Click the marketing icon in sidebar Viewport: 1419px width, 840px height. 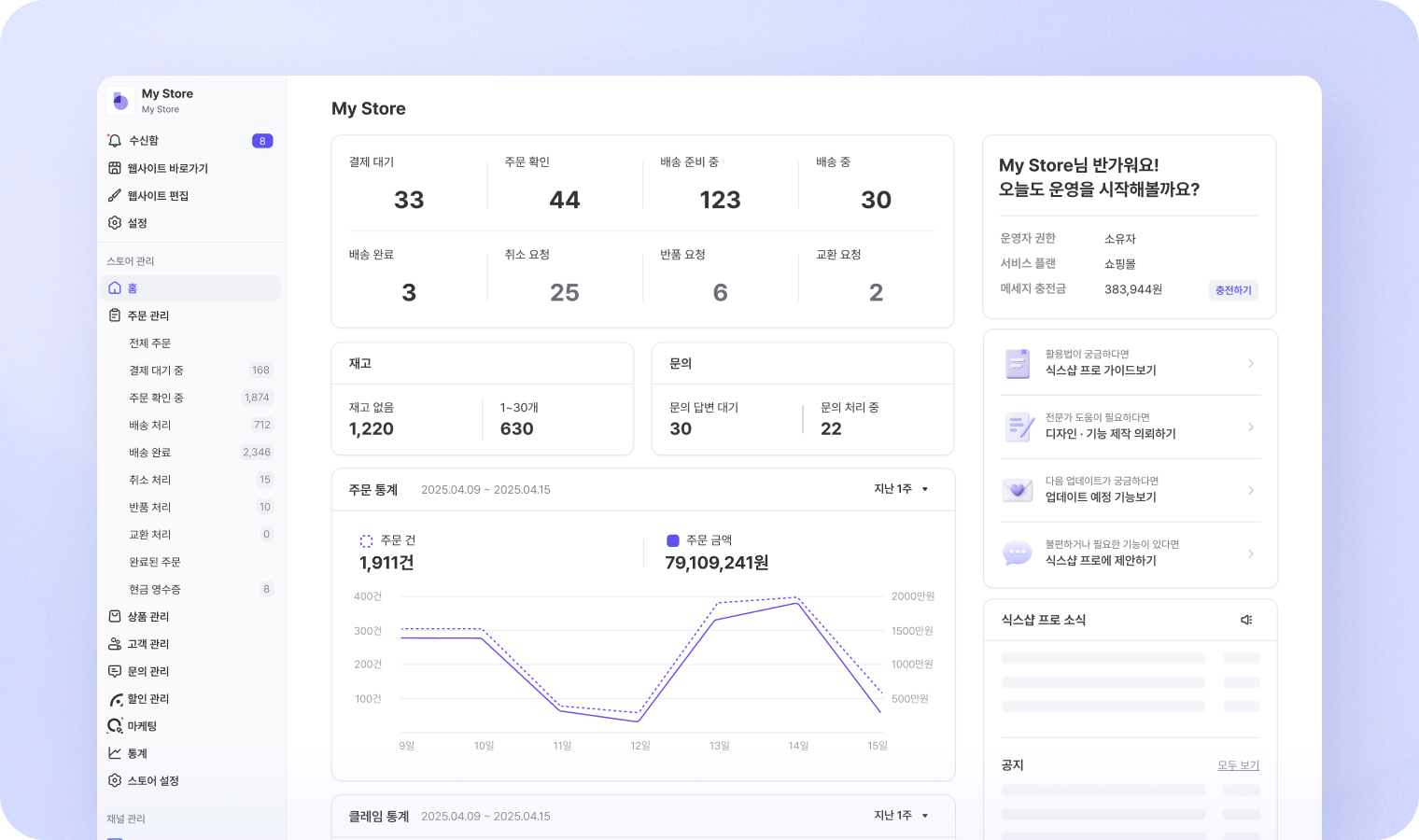coord(115,726)
